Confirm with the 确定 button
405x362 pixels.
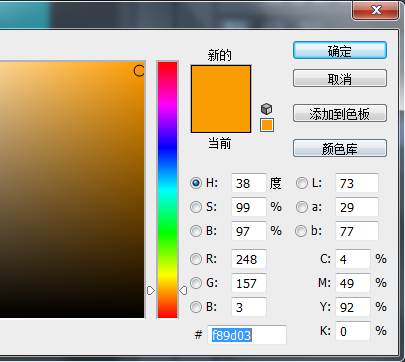[x=340, y=50]
